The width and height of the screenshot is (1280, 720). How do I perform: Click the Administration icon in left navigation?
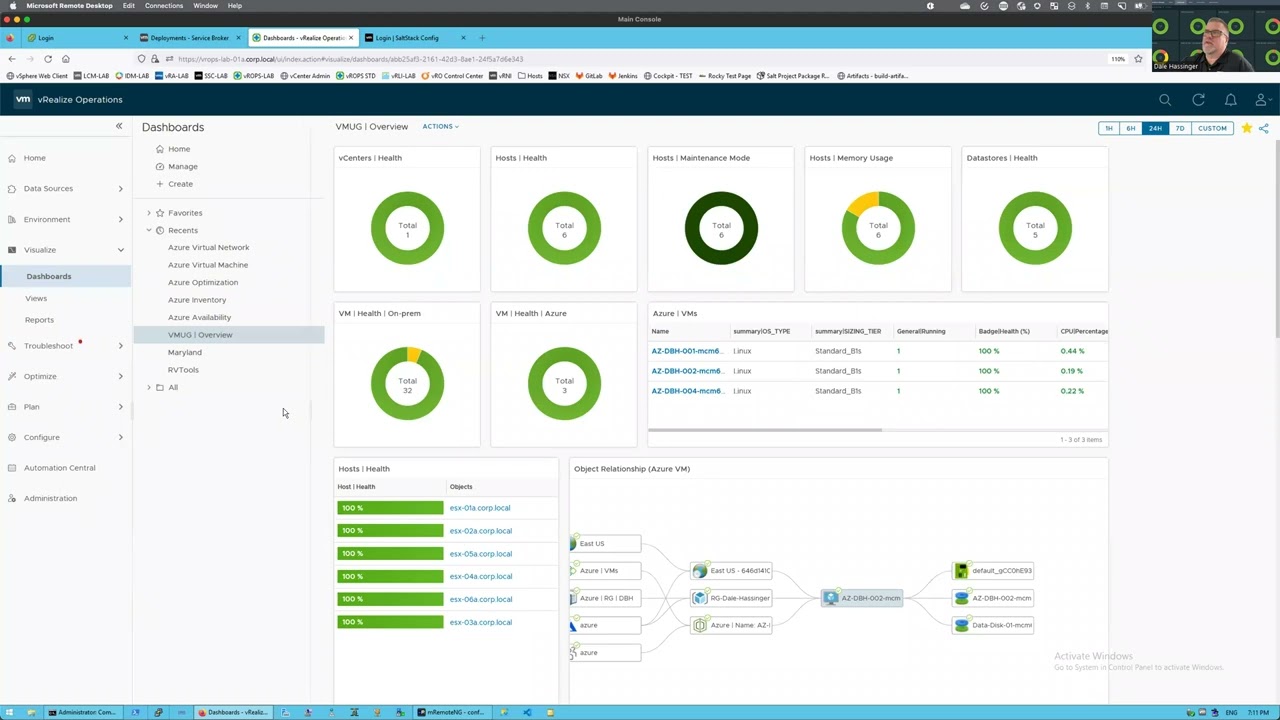click(11, 498)
